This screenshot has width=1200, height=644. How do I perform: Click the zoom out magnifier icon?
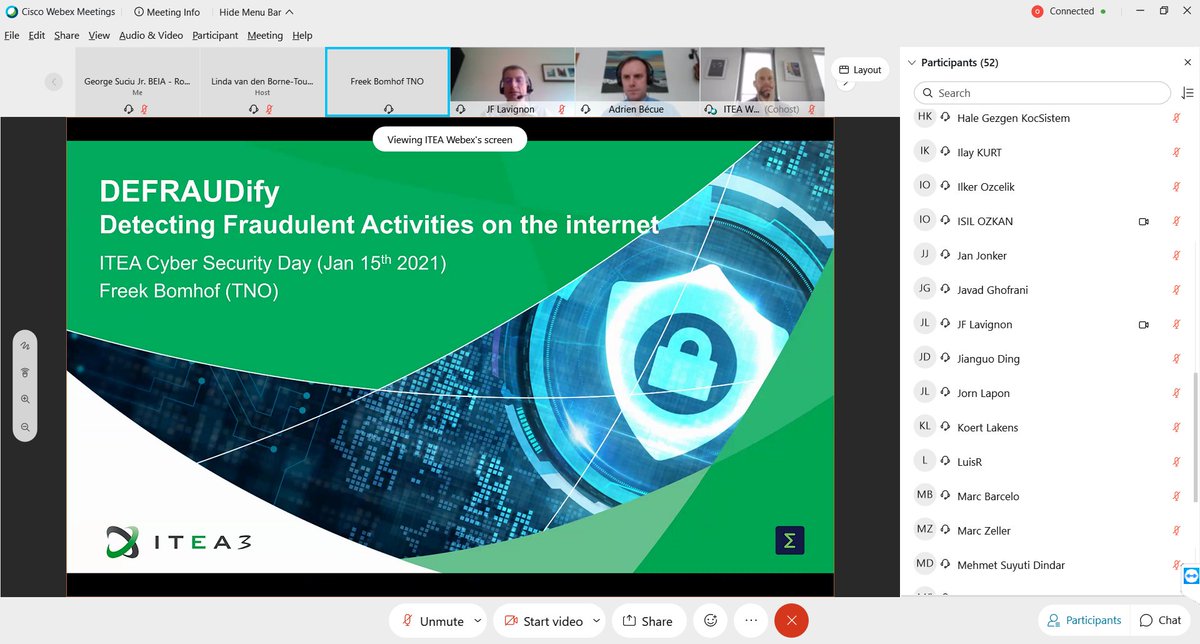pos(25,427)
